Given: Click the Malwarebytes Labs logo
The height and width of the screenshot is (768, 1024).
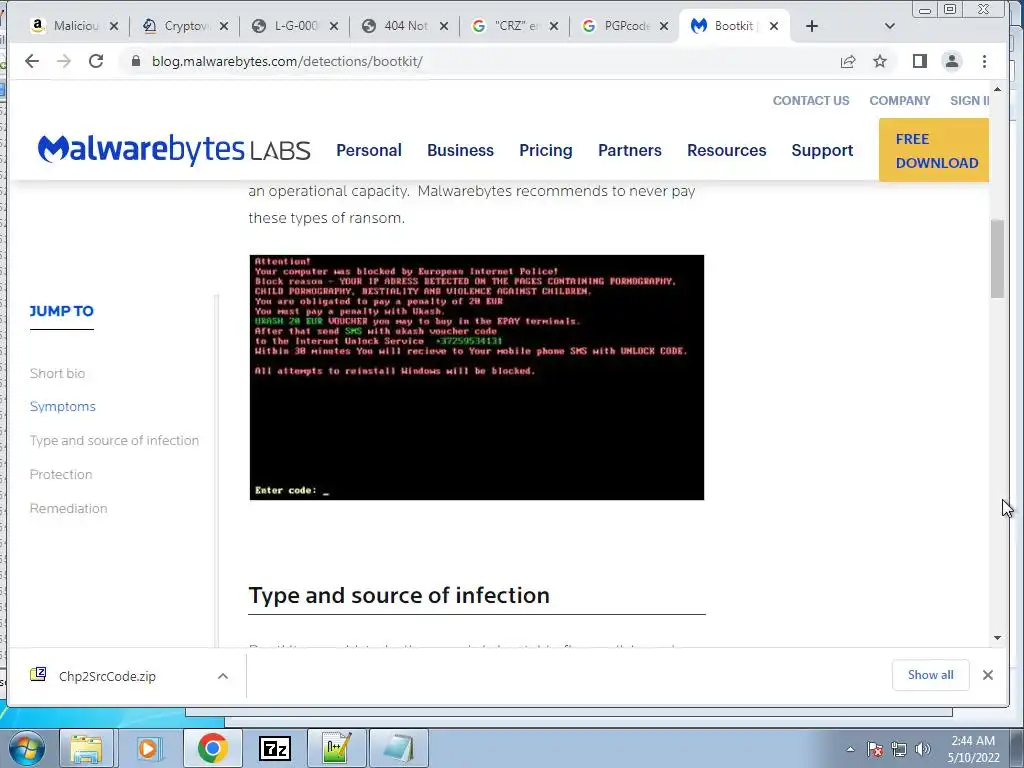Looking at the screenshot, I should click(x=174, y=150).
